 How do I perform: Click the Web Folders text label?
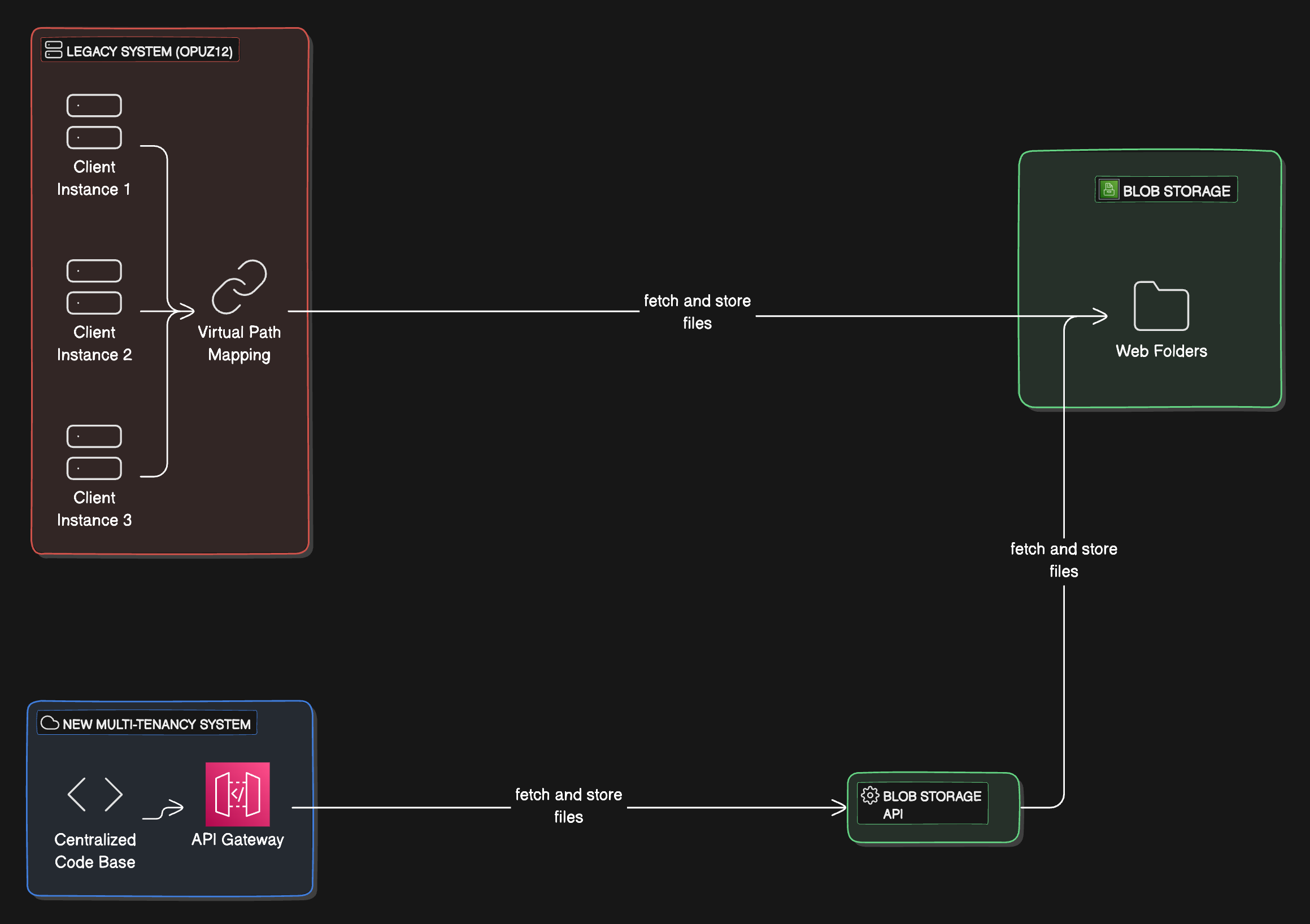[1161, 351]
